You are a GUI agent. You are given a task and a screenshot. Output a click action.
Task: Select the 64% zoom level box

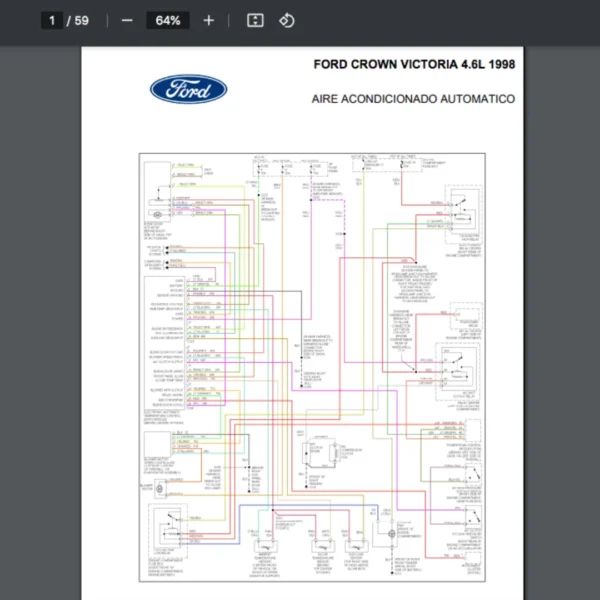[167, 20]
